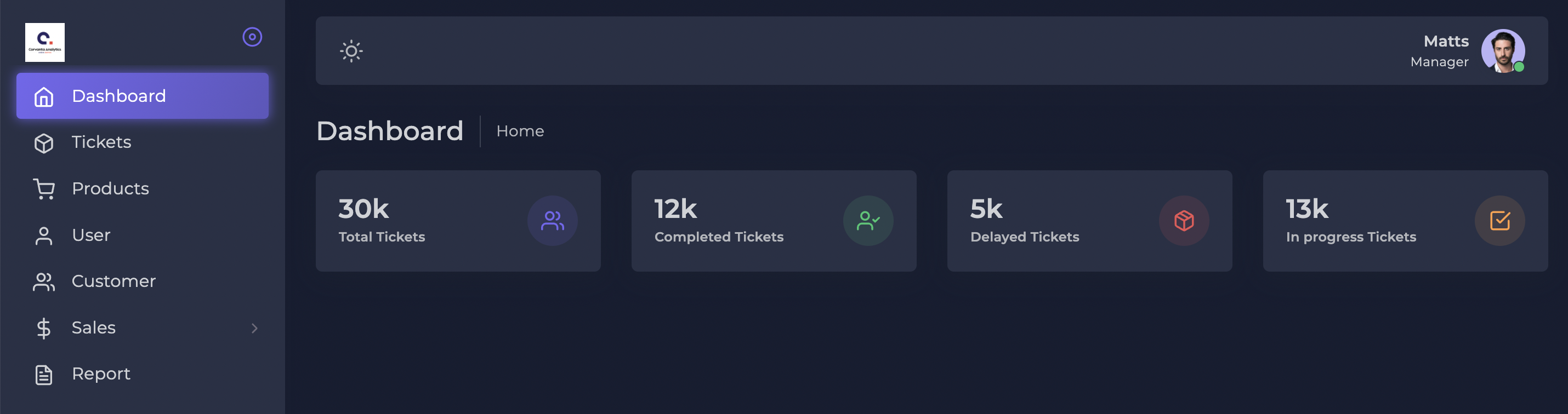Click the Delayed Tickets box icon
Image resolution: width=1568 pixels, height=414 pixels.
tap(1183, 221)
